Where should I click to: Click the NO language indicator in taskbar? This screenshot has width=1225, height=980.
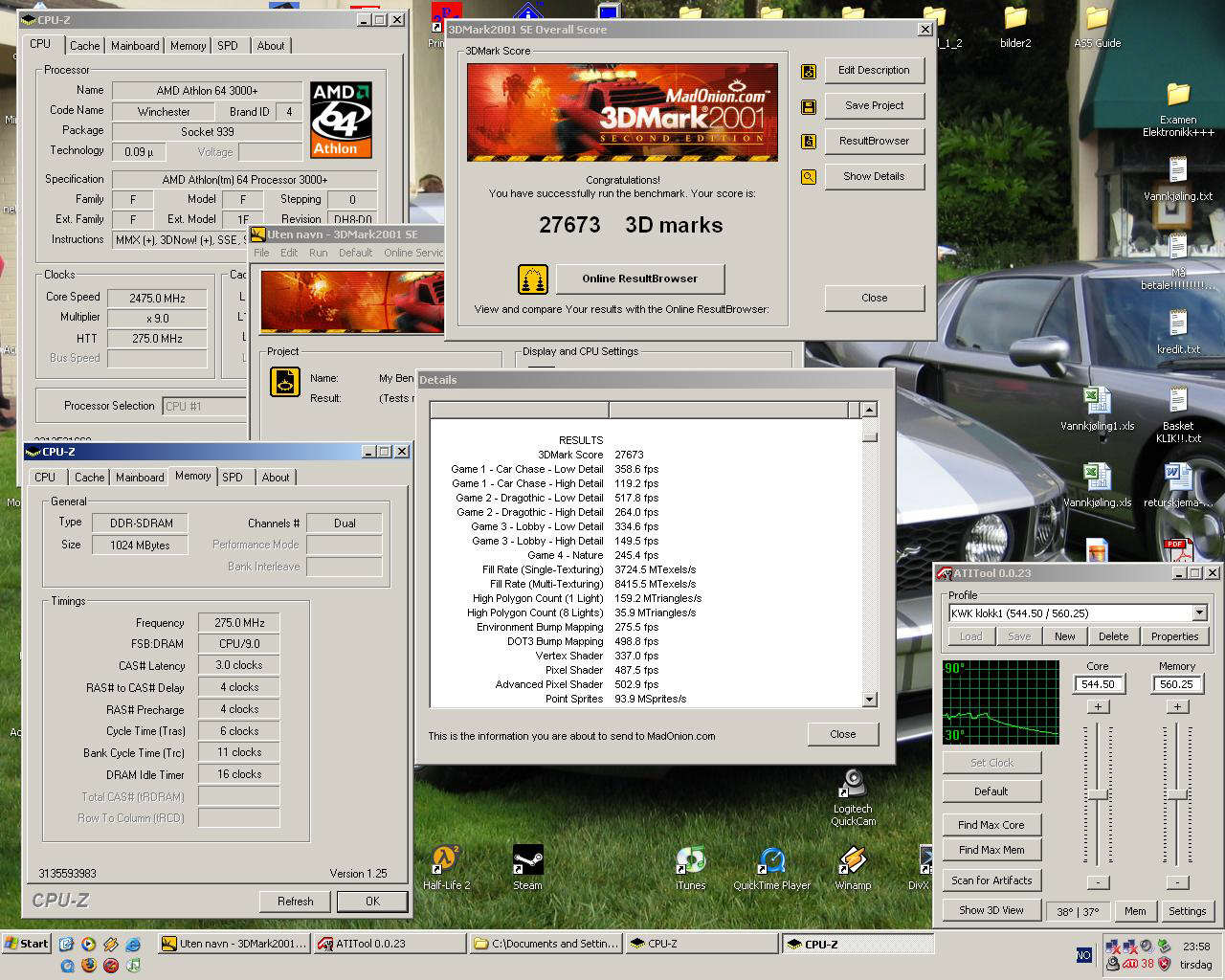(1083, 955)
